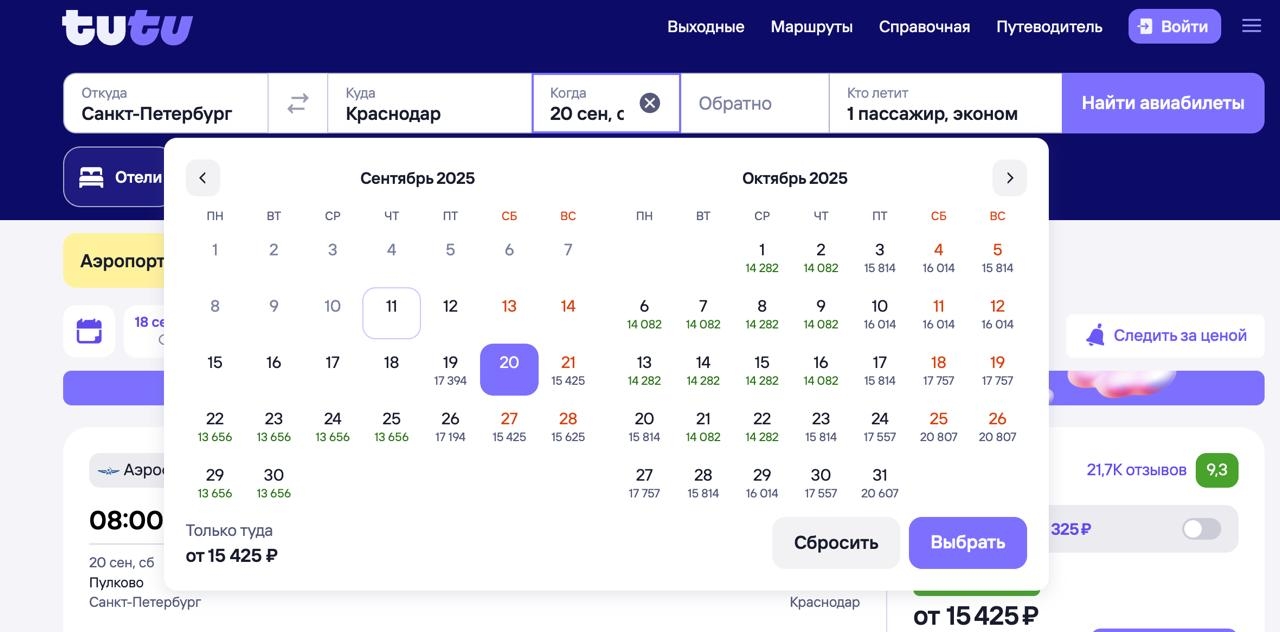Viewport: 1280px width, 632px height.
Task: Open the Выходные menu item
Action: 705,27
